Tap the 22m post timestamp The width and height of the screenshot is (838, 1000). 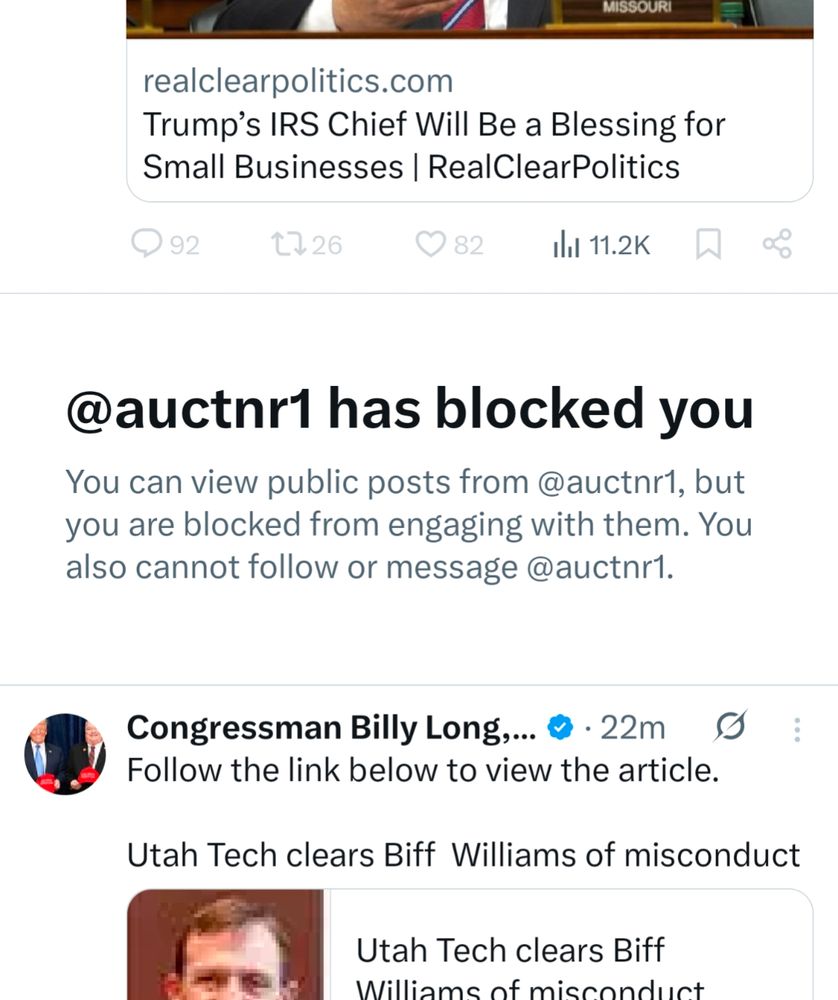point(632,729)
